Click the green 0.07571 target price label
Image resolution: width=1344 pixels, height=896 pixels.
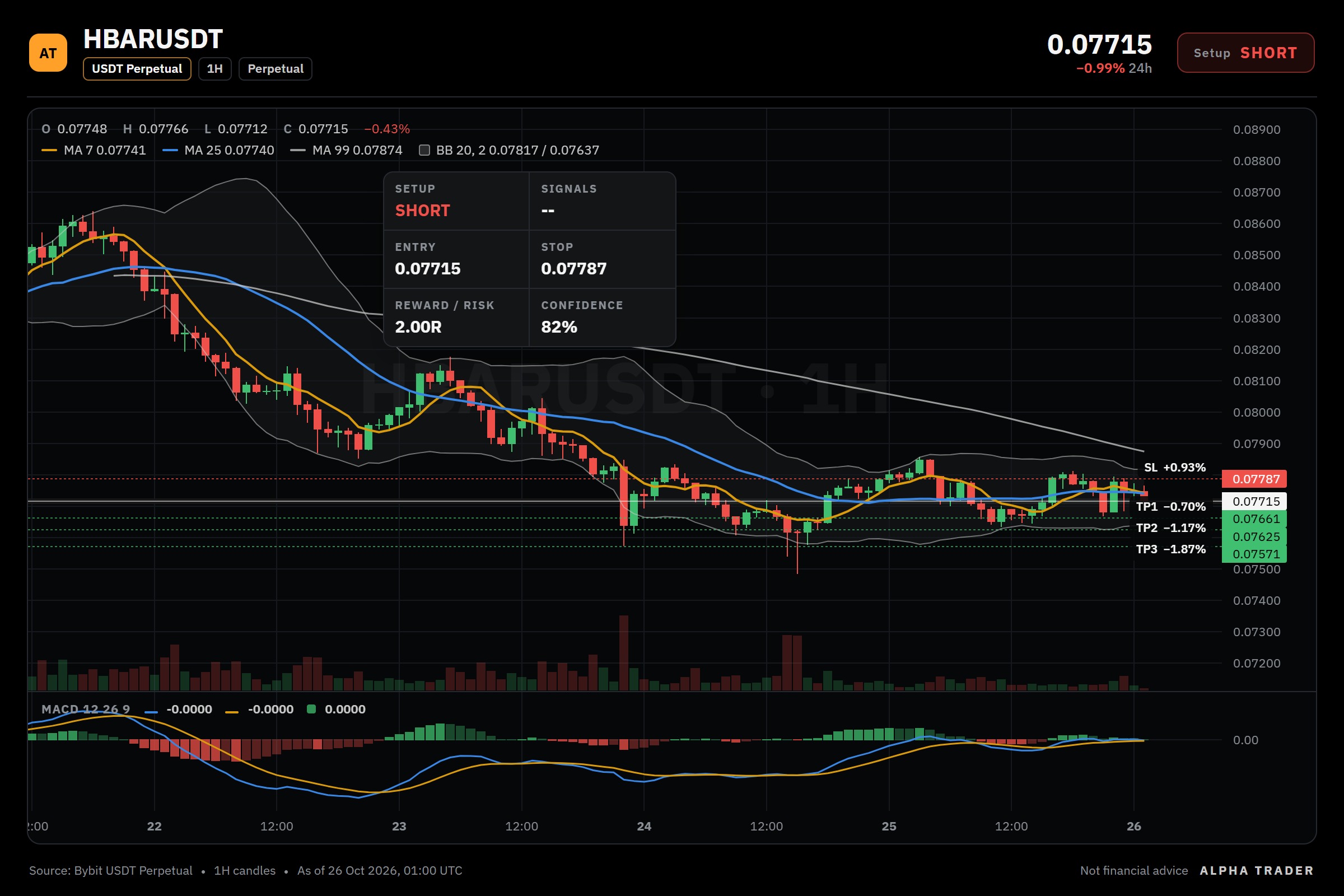pos(1254,554)
